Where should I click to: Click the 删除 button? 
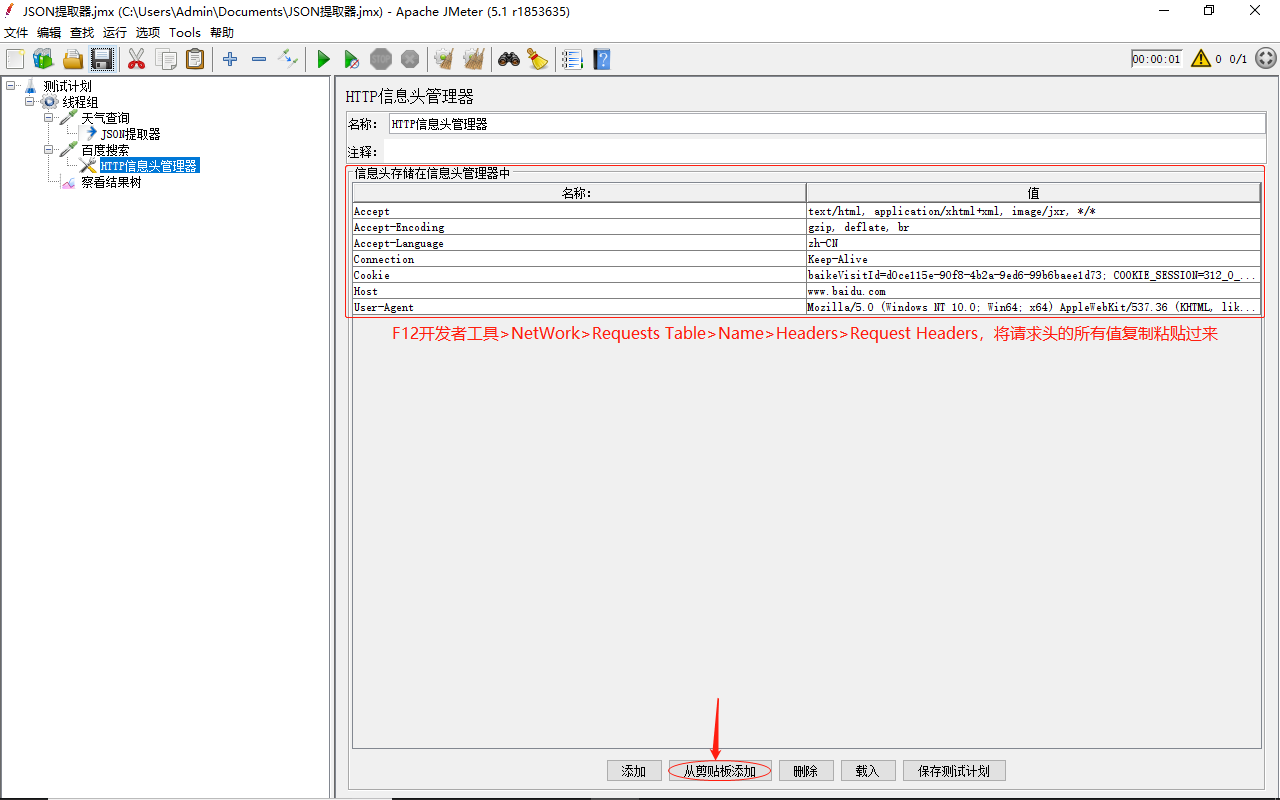806,771
